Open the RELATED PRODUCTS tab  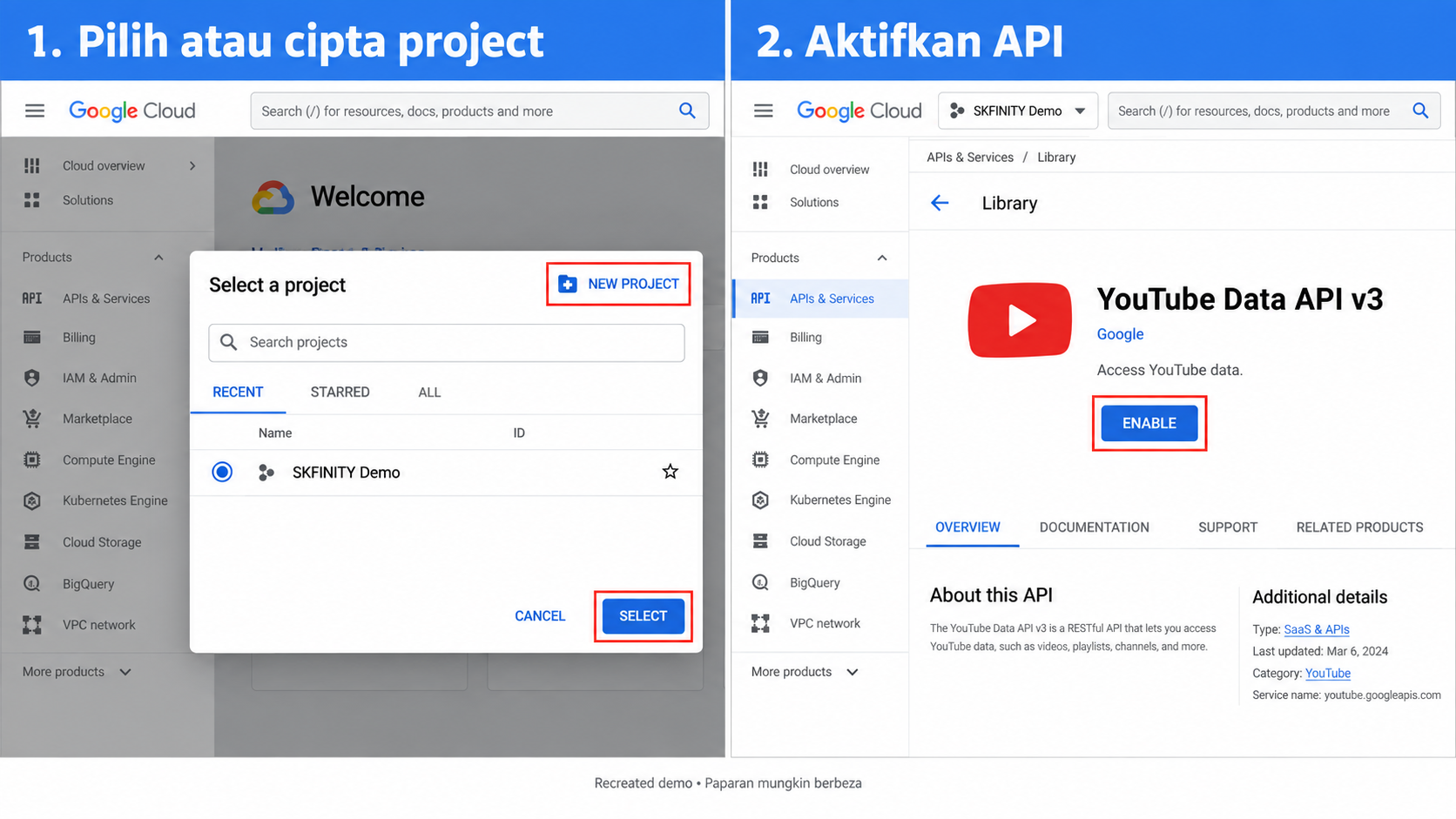(1359, 527)
